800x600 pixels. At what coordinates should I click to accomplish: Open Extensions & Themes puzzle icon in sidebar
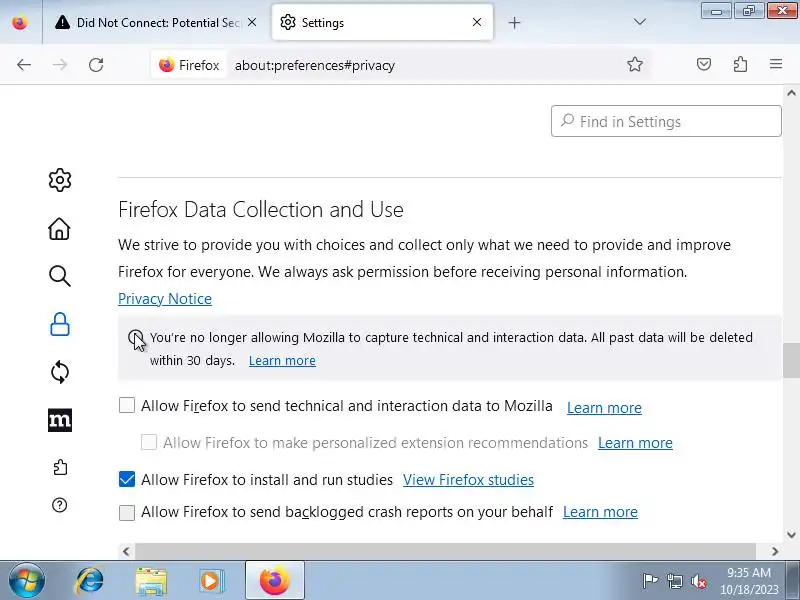(60, 467)
